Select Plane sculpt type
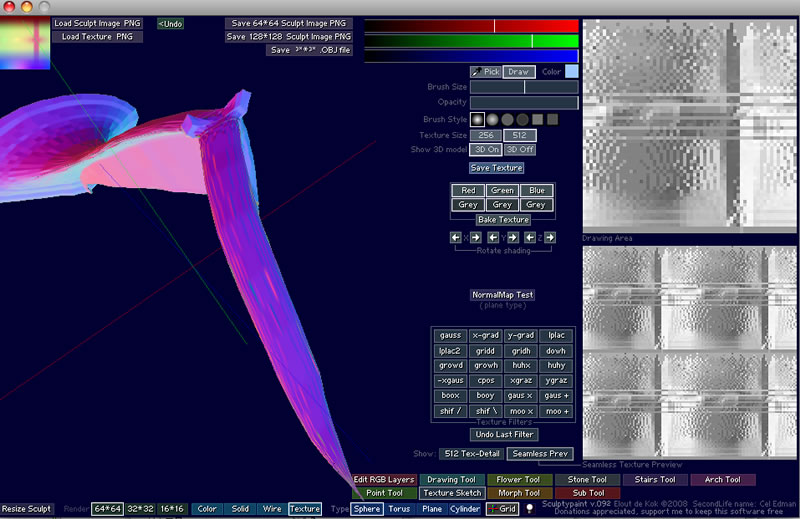This screenshot has width=800, height=519. (x=432, y=509)
